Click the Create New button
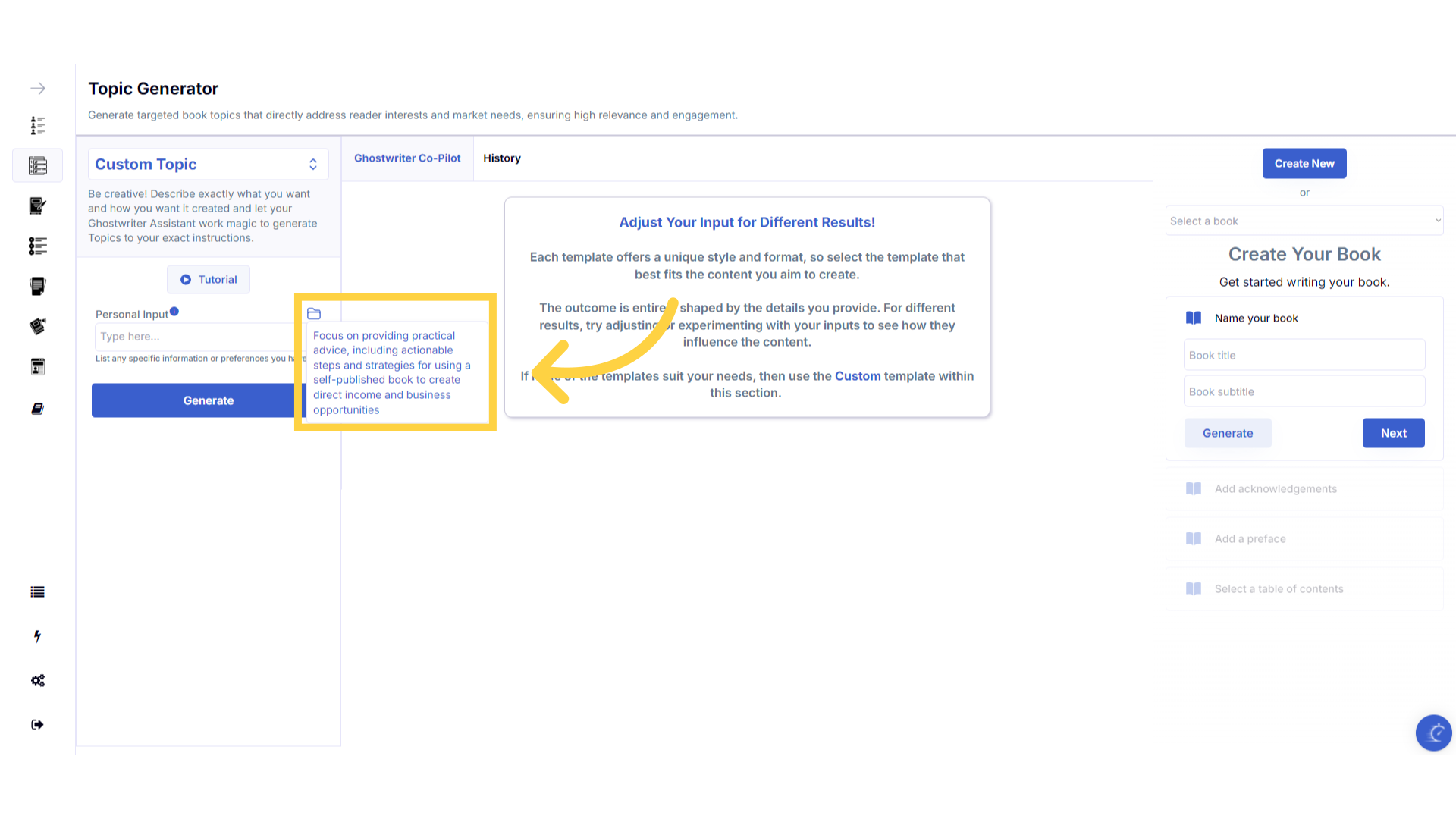Image resolution: width=1456 pixels, height=819 pixels. 1304,164
